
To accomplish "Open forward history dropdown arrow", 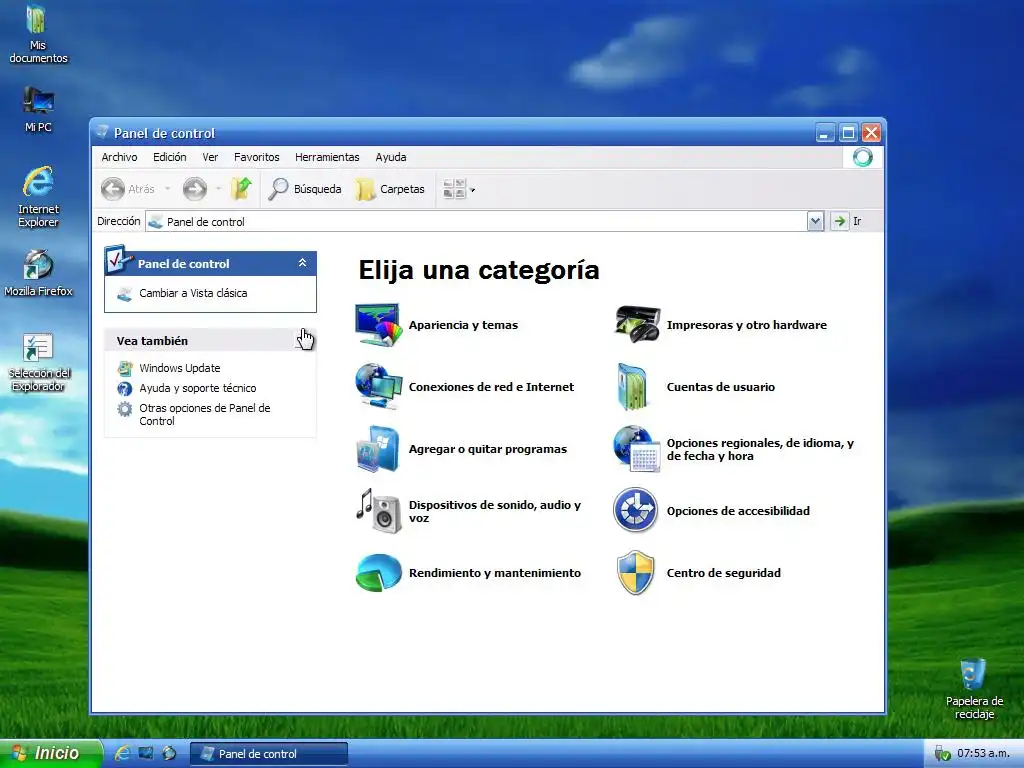I will point(218,189).
